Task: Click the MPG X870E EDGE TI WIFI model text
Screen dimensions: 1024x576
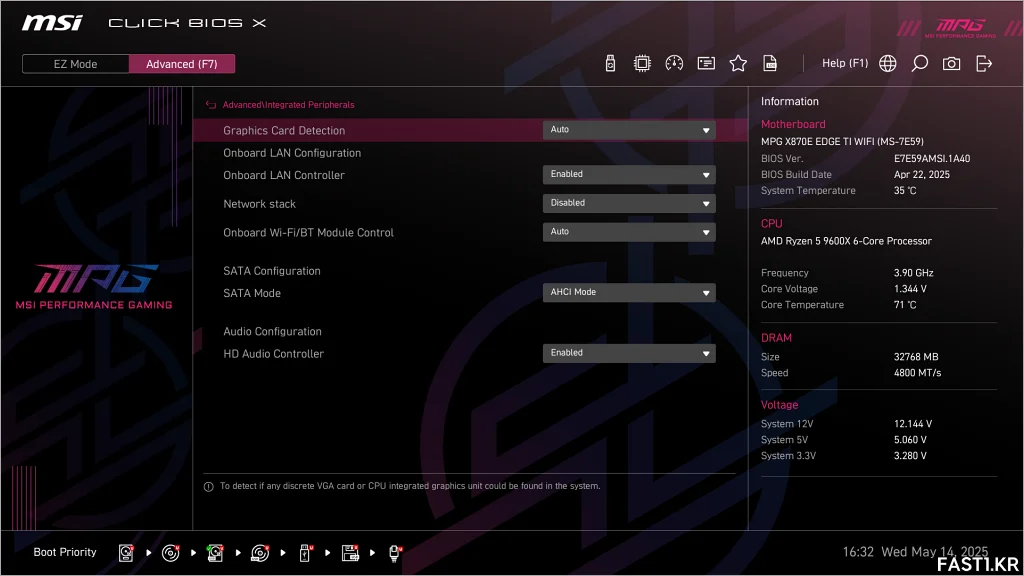Action: point(842,141)
